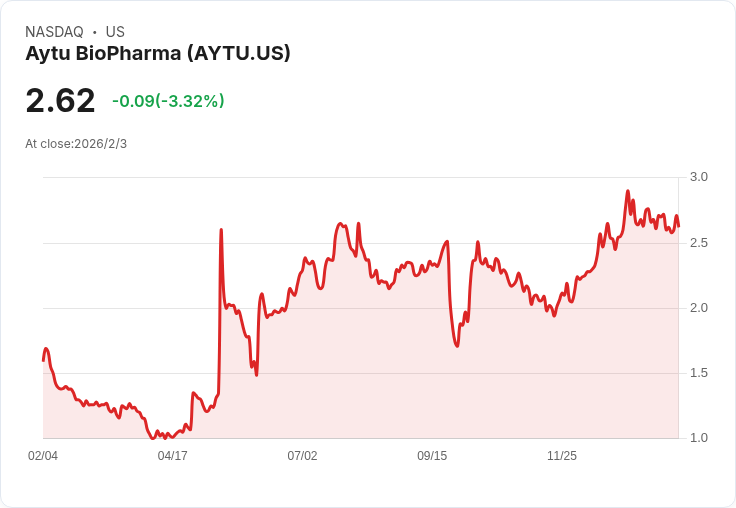Click the sharp price spike after 04/17
The width and height of the screenshot is (736, 508).
pos(220,230)
